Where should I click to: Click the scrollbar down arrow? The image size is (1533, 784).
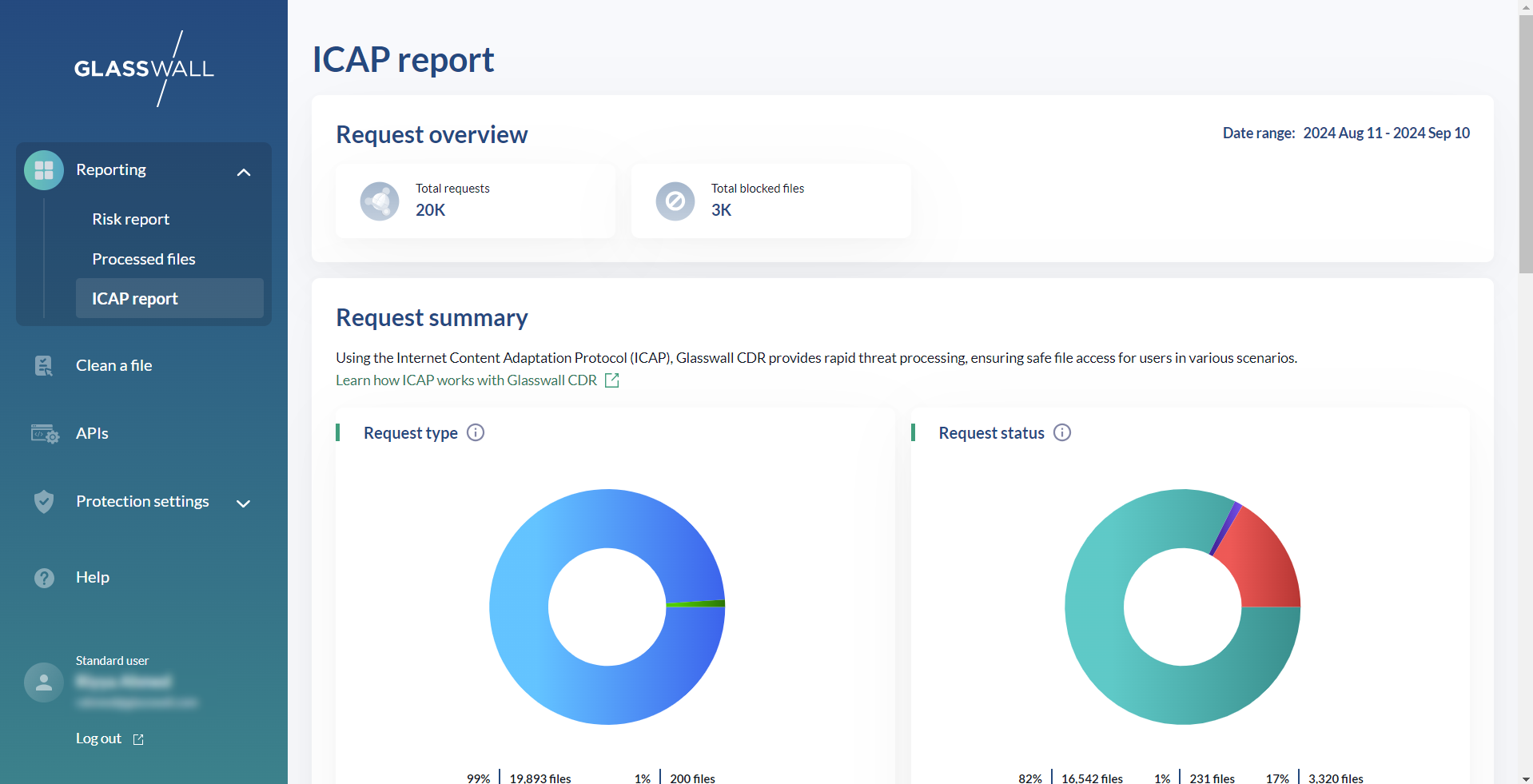1526,778
